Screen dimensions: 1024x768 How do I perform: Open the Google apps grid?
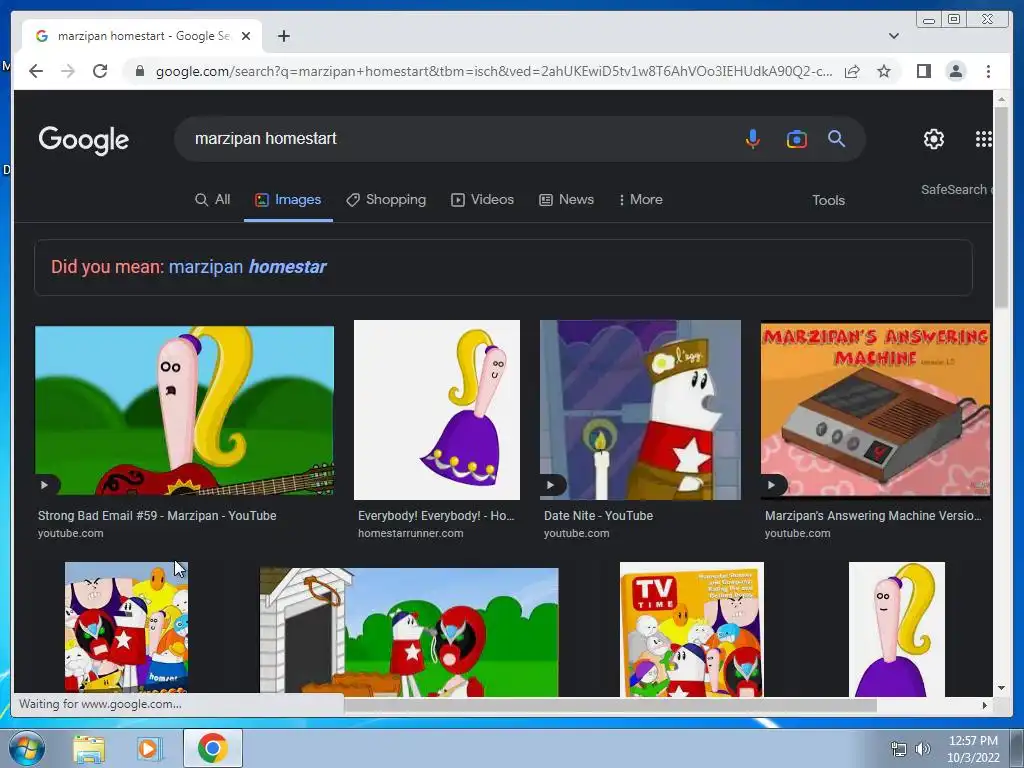click(984, 139)
